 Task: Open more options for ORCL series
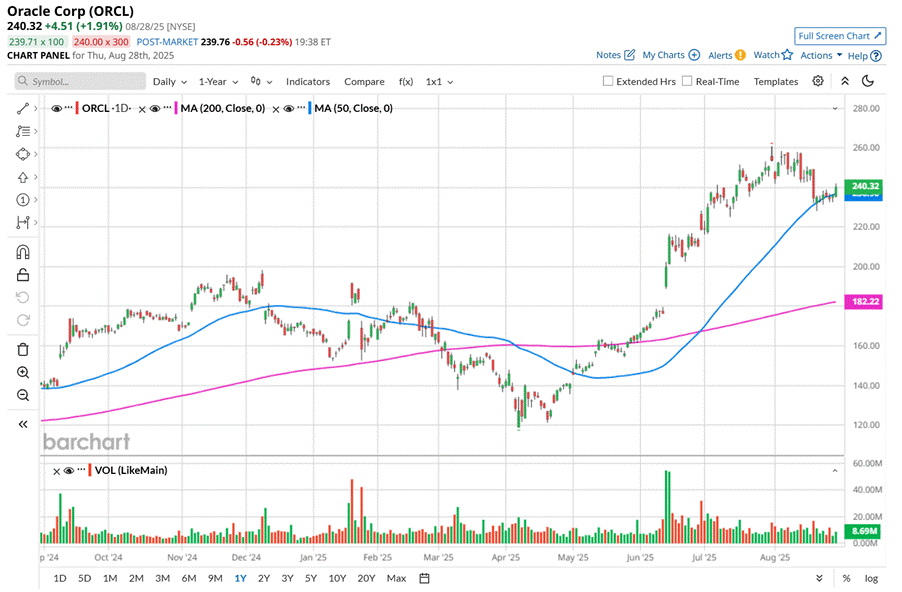click(x=69, y=108)
